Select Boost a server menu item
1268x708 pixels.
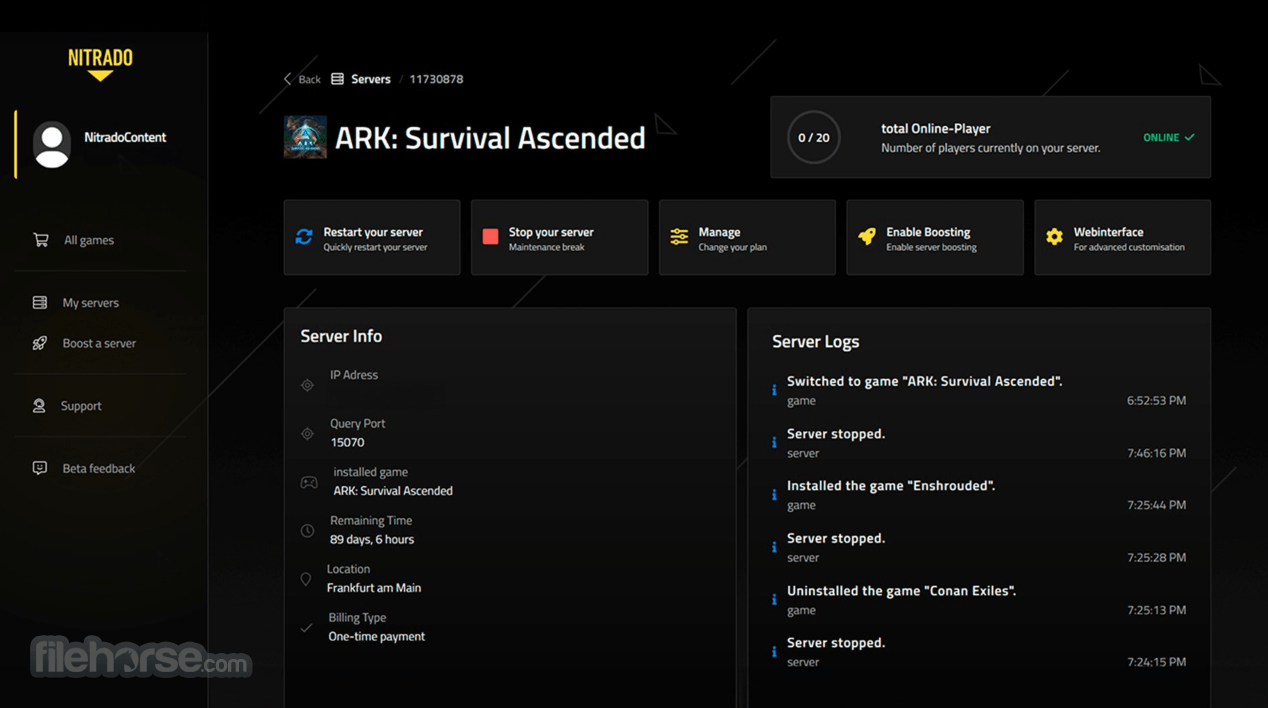(100, 343)
